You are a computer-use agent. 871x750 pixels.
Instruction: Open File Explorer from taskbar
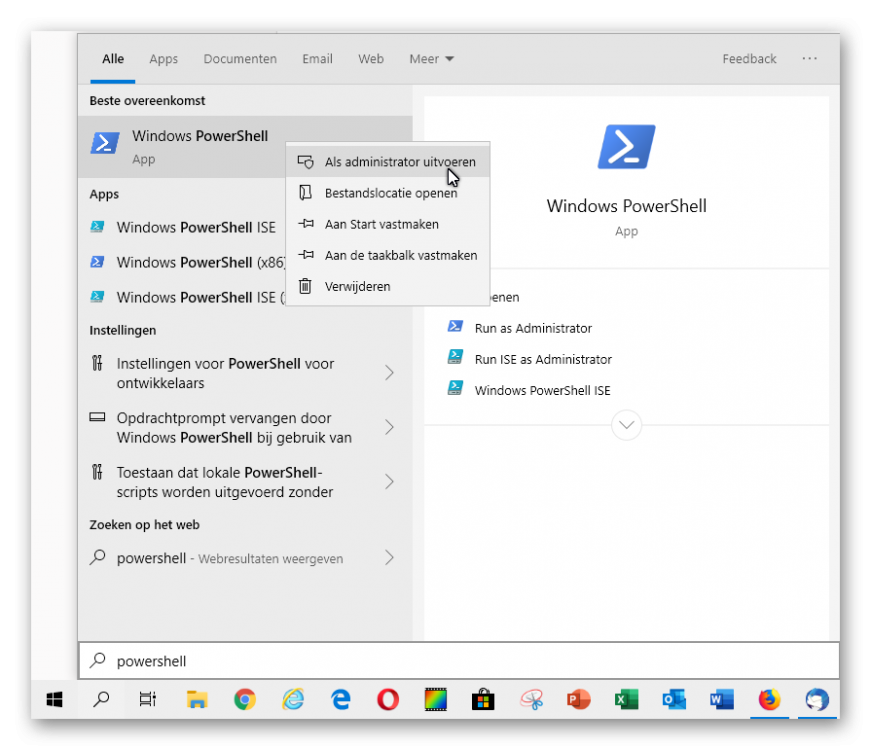[x=197, y=699]
